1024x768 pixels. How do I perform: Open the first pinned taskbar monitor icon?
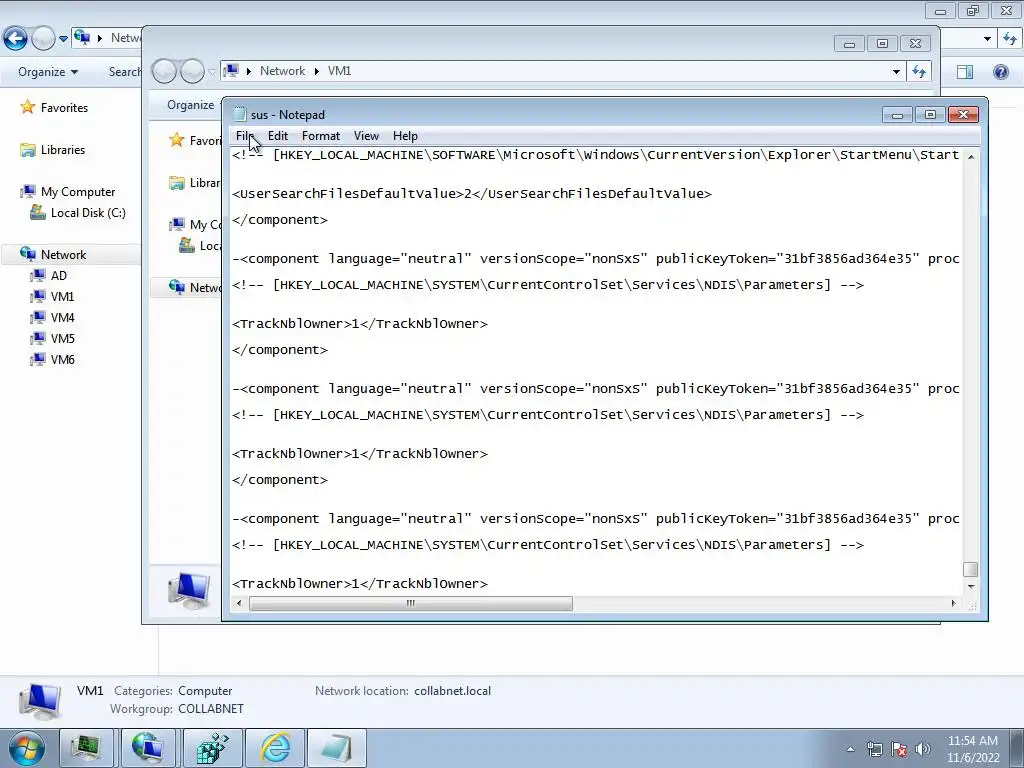click(86, 748)
